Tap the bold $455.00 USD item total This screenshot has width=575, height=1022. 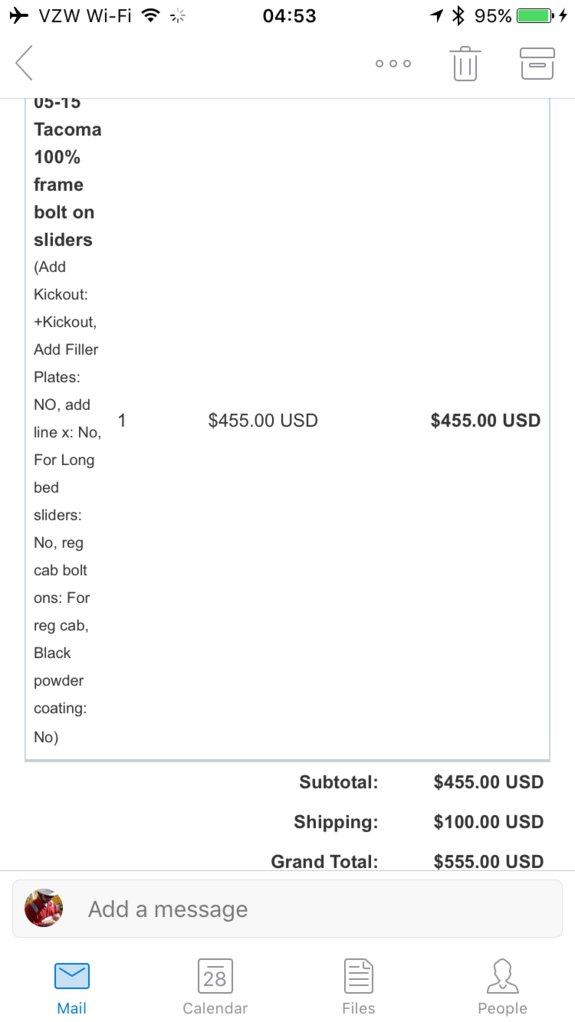(486, 420)
